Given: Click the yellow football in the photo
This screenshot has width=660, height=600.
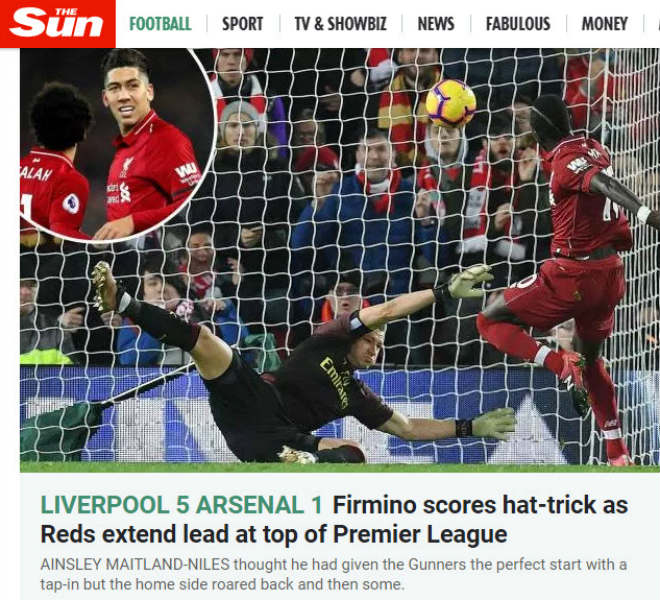Looking at the screenshot, I should point(451,103).
